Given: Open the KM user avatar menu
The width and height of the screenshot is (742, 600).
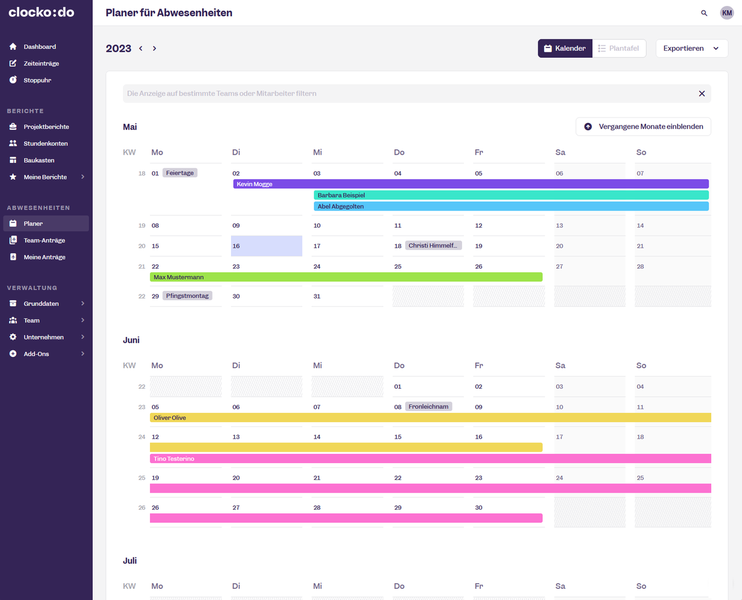Looking at the screenshot, I should click(726, 13).
